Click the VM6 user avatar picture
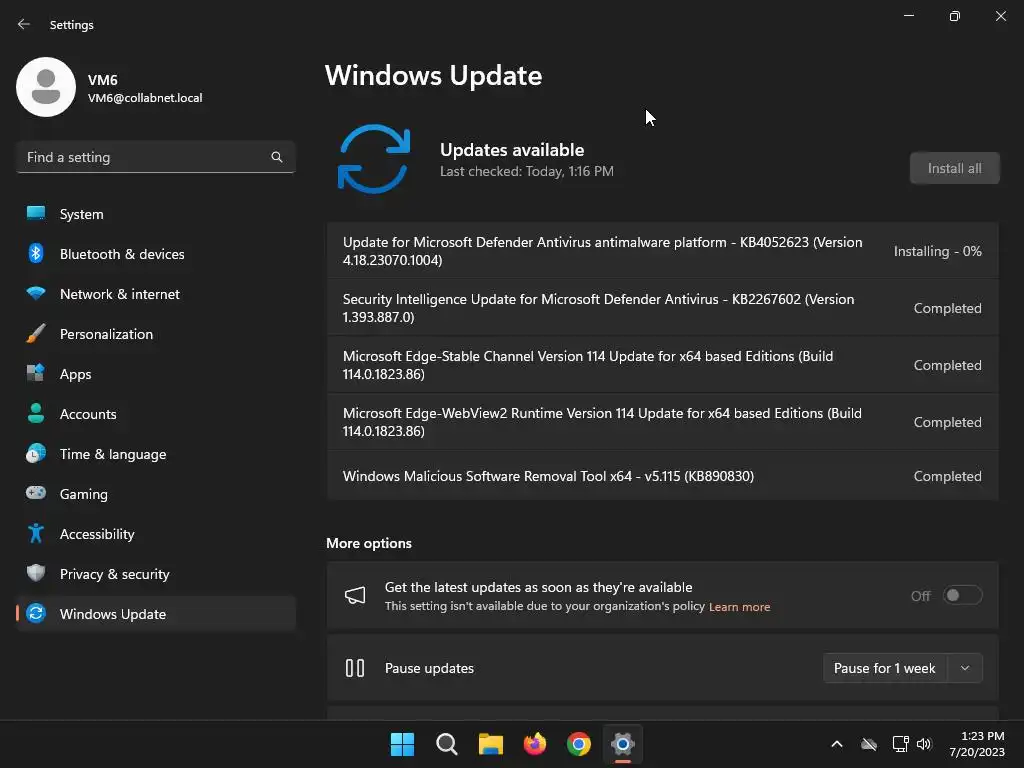The height and width of the screenshot is (768, 1024). pos(46,87)
